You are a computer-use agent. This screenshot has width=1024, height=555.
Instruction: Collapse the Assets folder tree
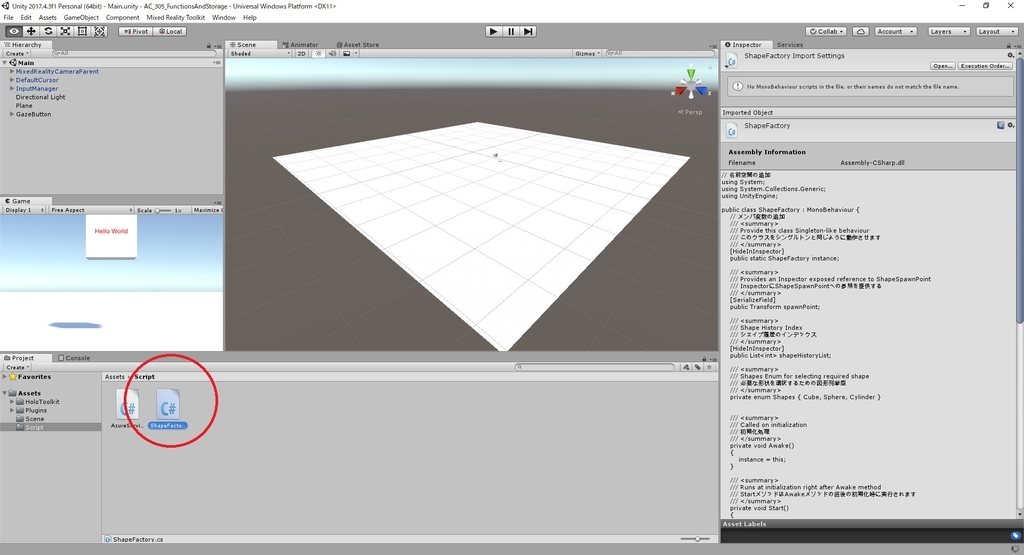coord(5,393)
